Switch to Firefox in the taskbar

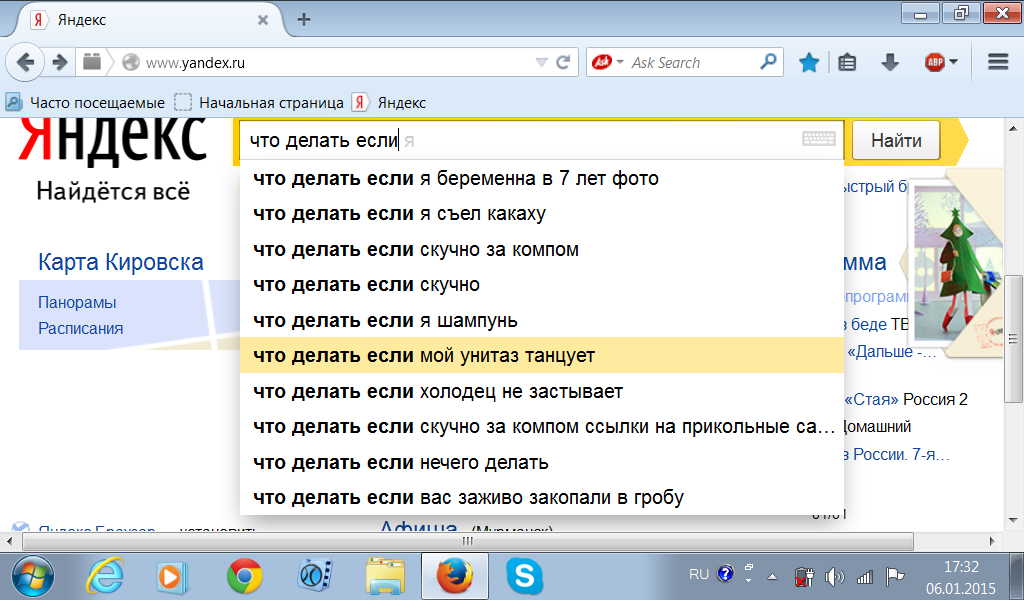455,576
